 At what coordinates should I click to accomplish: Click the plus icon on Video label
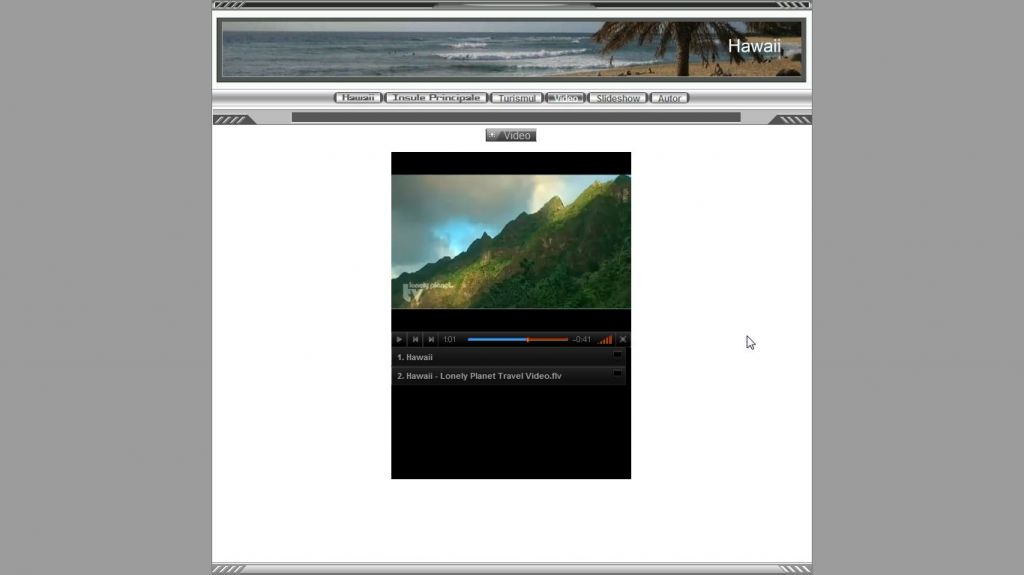tap(492, 135)
